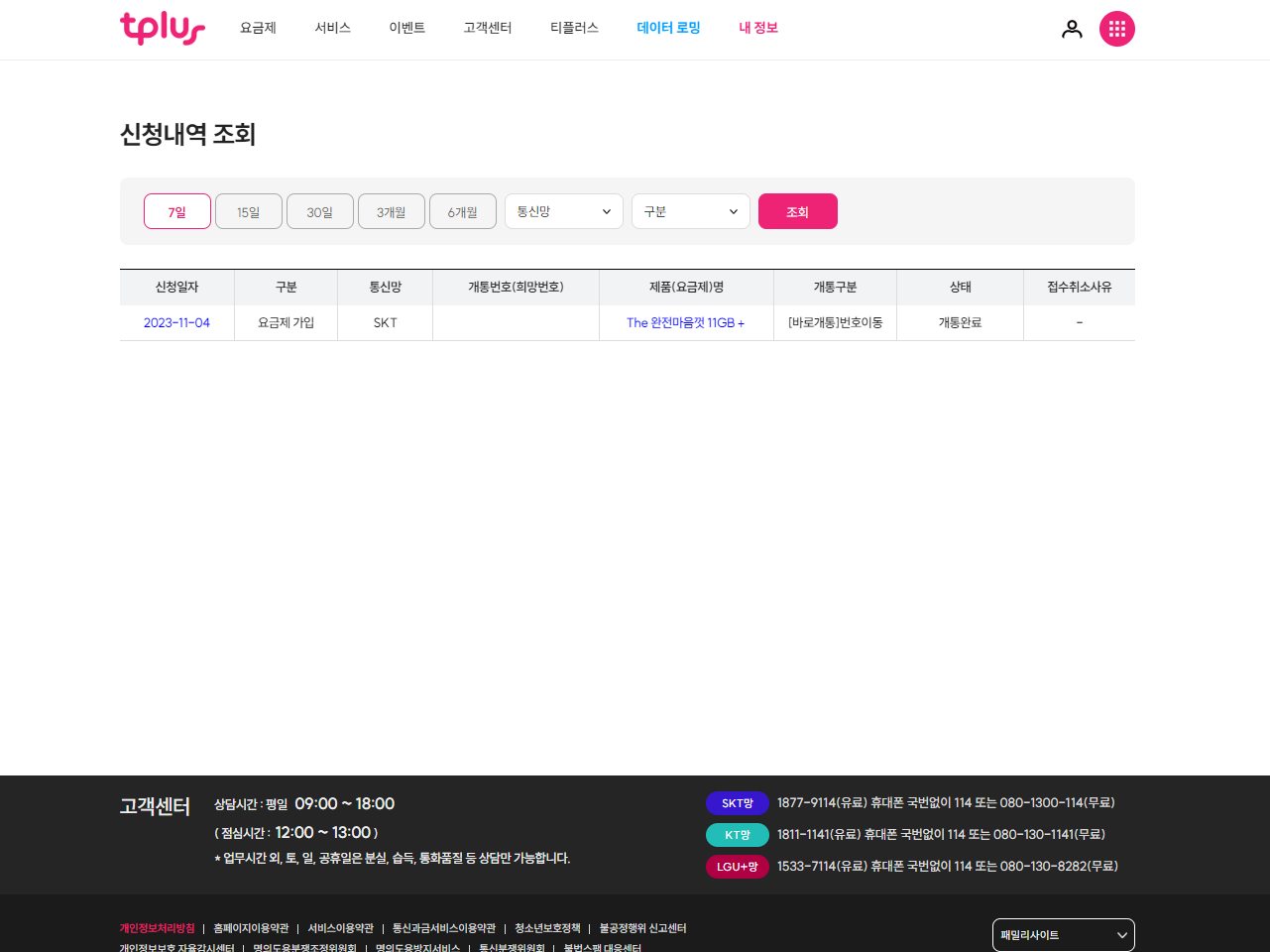The height and width of the screenshot is (952, 1270).
Task: Open the 2023-11-04 application date link
Action: coord(176,322)
